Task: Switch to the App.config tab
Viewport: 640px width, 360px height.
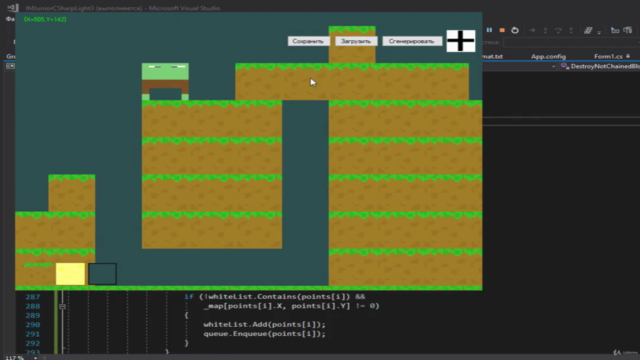Action: [548, 56]
